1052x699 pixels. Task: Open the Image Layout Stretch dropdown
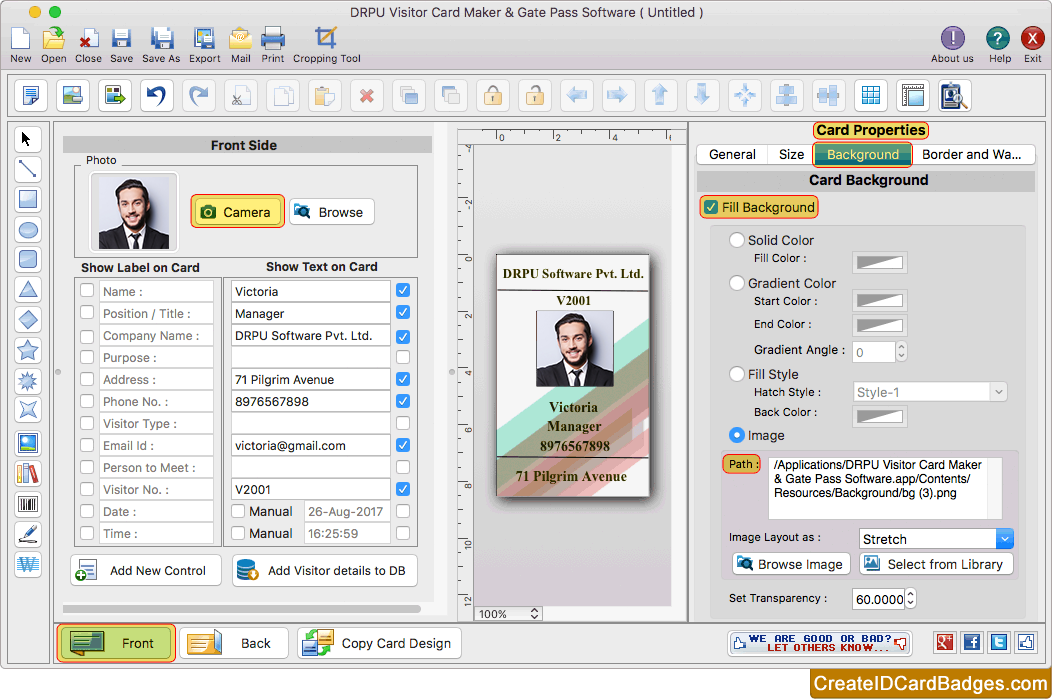(x=936, y=539)
